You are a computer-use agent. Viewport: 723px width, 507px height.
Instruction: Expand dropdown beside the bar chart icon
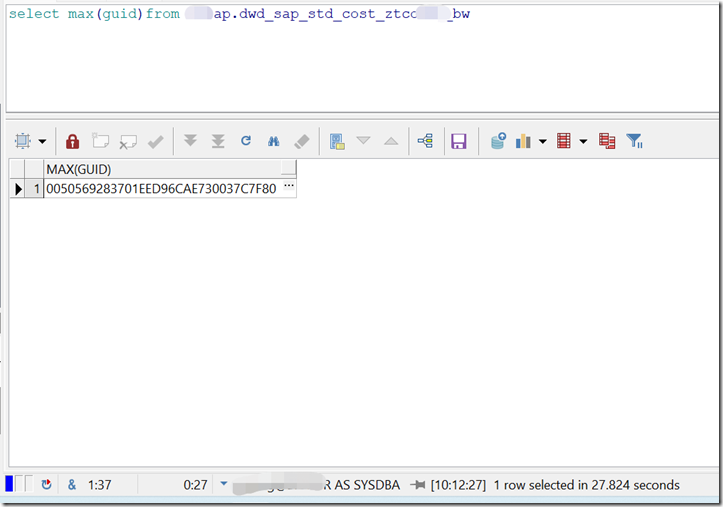coord(543,141)
